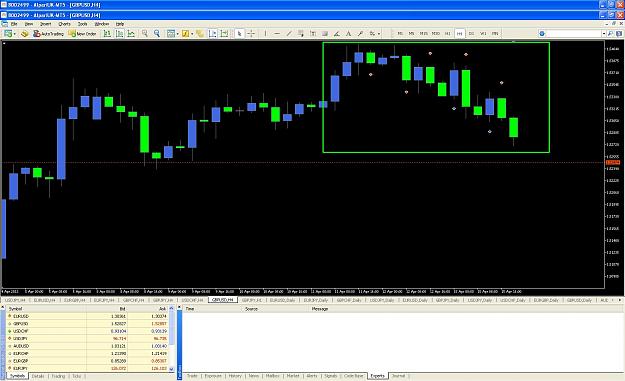Select the horizontal line drawing tool

coord(277,34)
